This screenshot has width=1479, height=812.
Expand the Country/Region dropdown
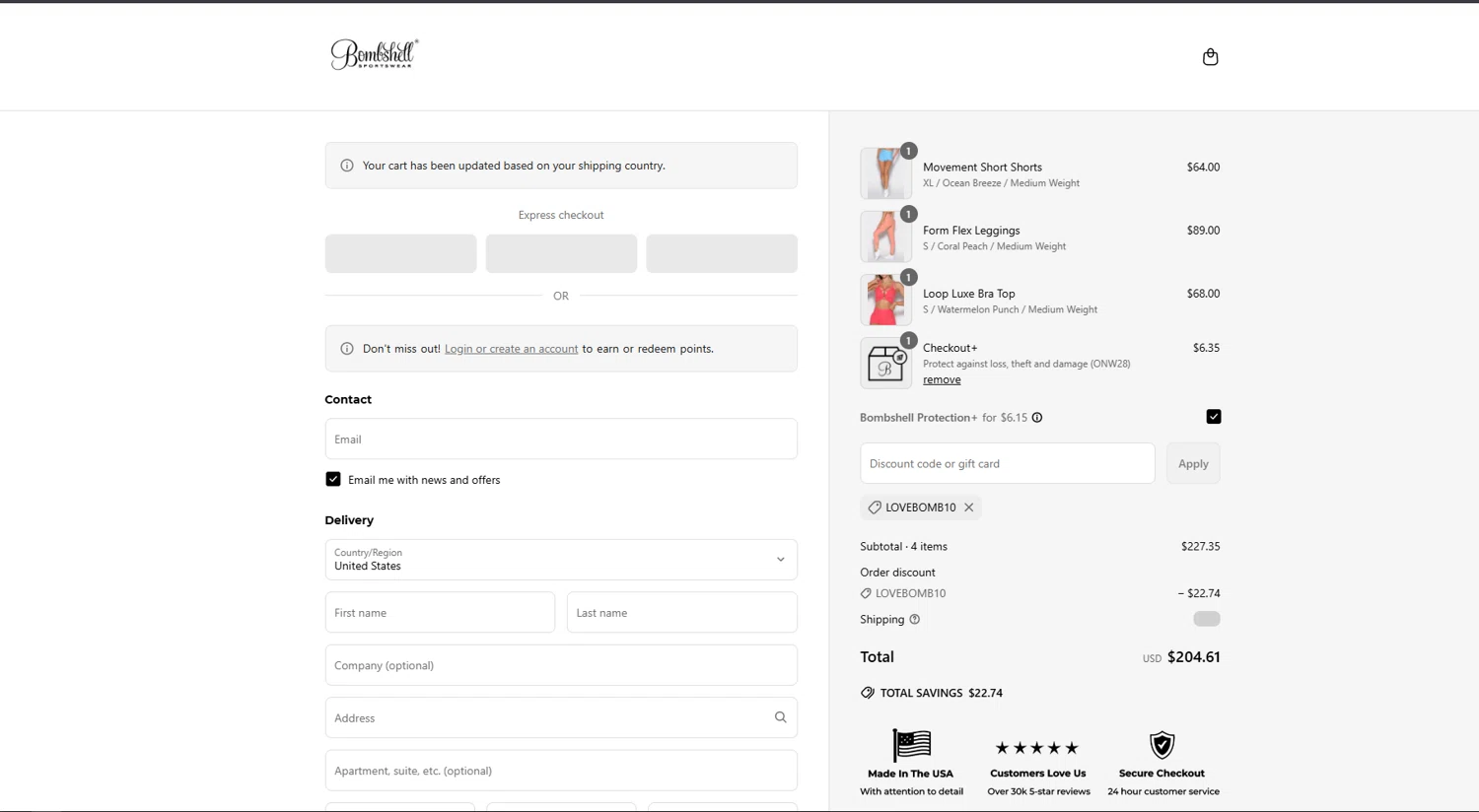click(561, 560)
